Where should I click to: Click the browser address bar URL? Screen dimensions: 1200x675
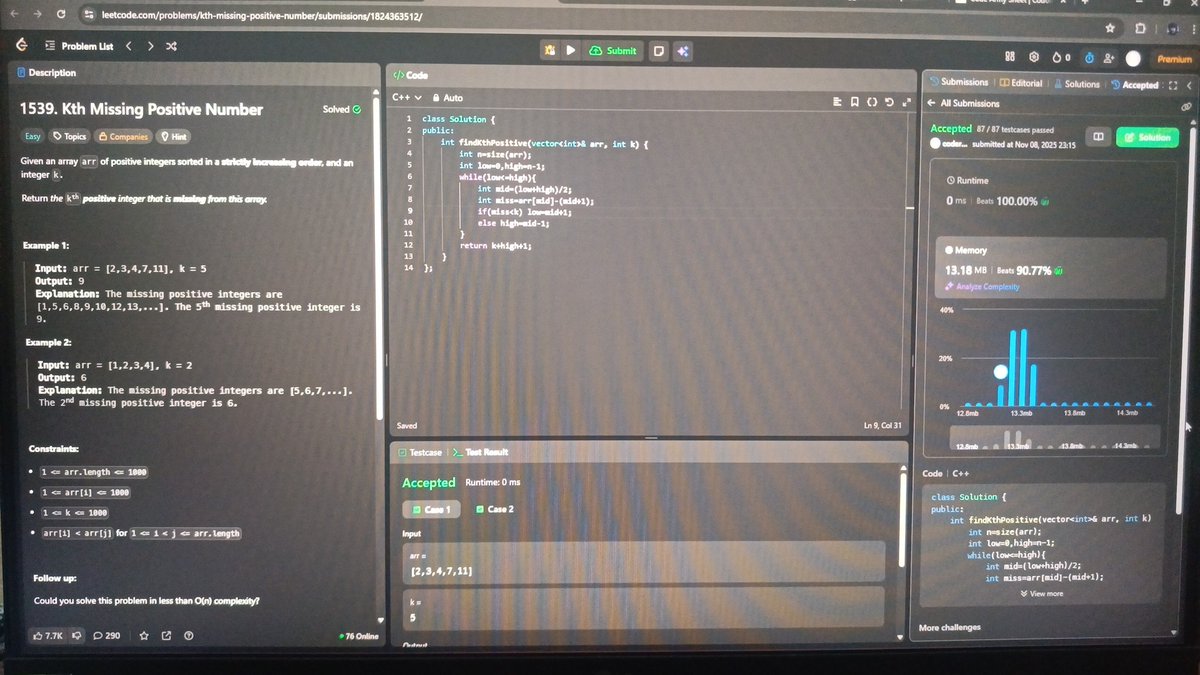coord(261,17)
